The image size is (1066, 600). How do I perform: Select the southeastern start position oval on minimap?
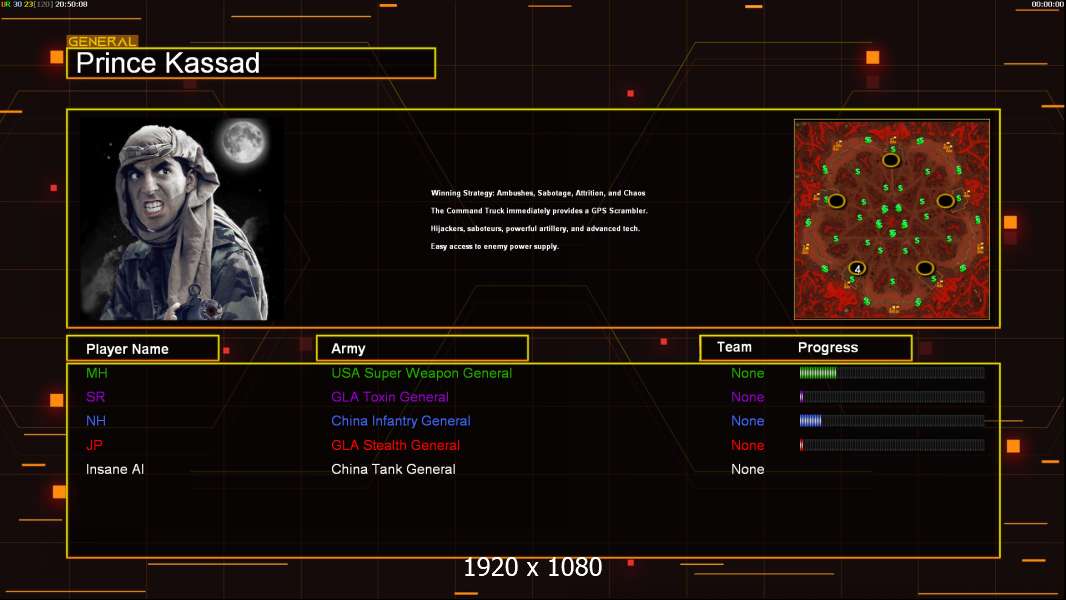(925, 268)
